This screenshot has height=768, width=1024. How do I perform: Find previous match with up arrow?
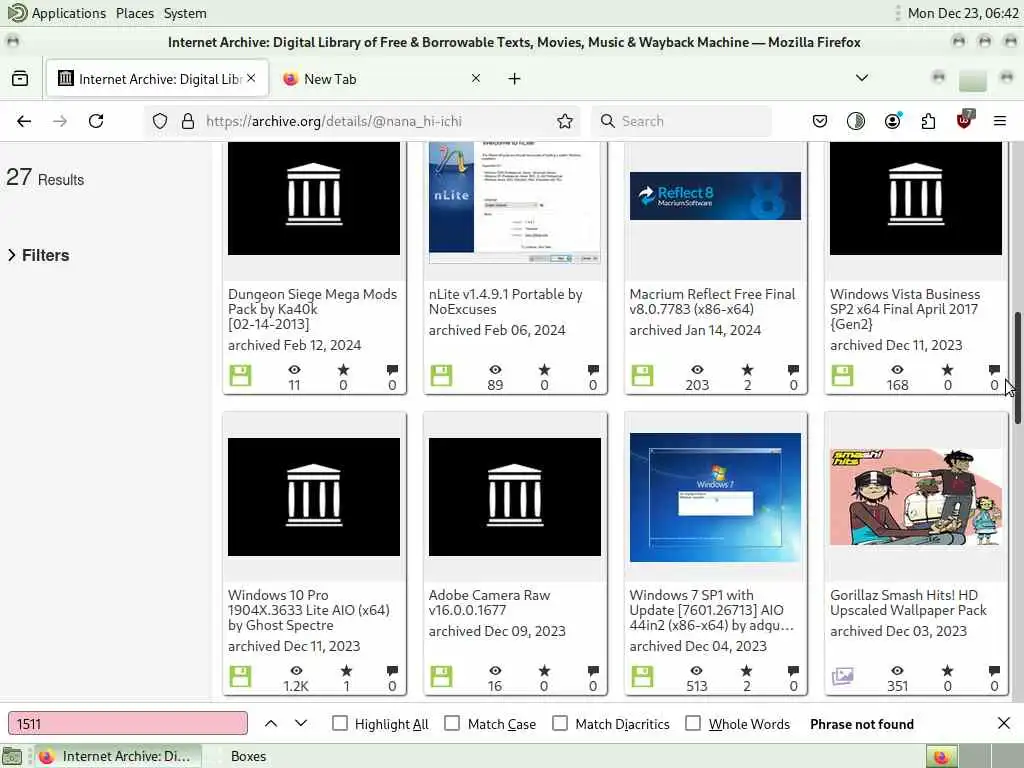271,724
